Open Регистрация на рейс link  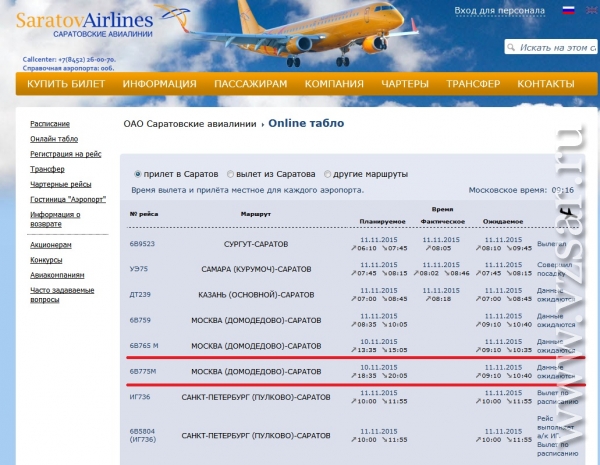65,154
